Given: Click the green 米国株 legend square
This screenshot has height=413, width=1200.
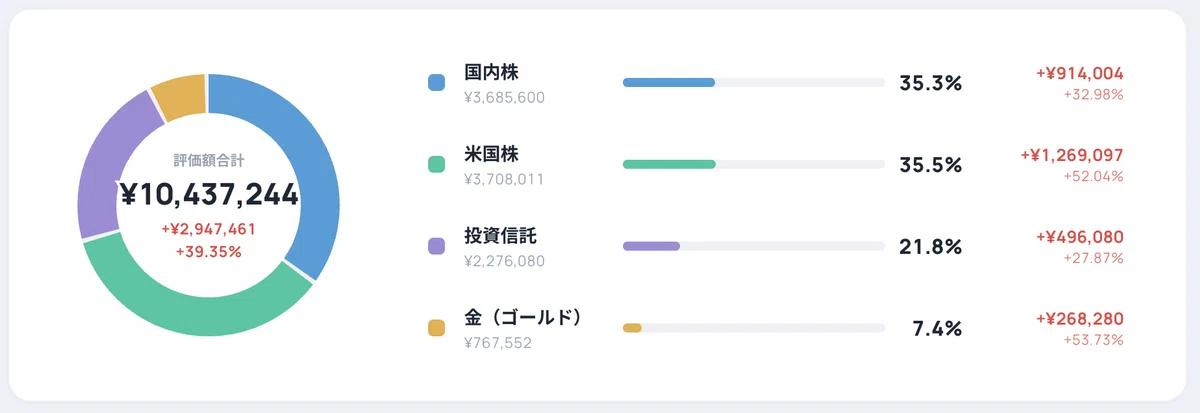Looking at the screenshot, I should pos(436,164).
